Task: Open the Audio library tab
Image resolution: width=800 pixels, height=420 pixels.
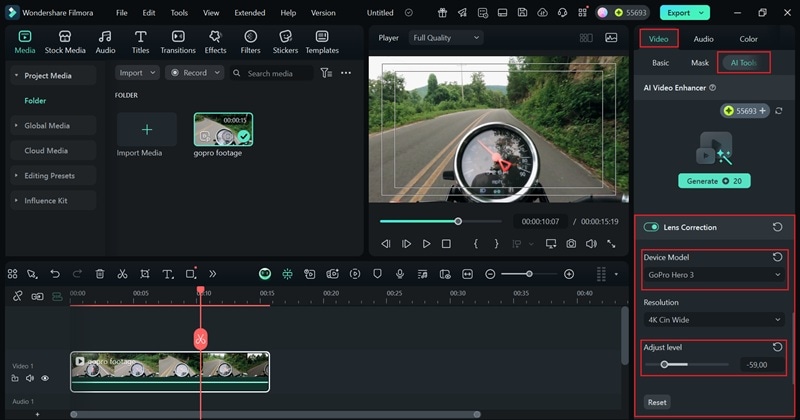Action: point(105,42)
